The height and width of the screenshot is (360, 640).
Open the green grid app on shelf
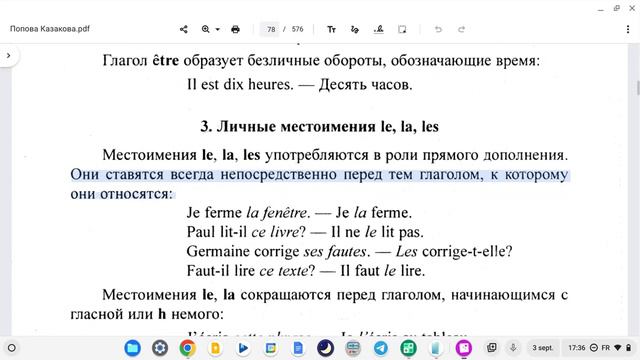(408, 348)
